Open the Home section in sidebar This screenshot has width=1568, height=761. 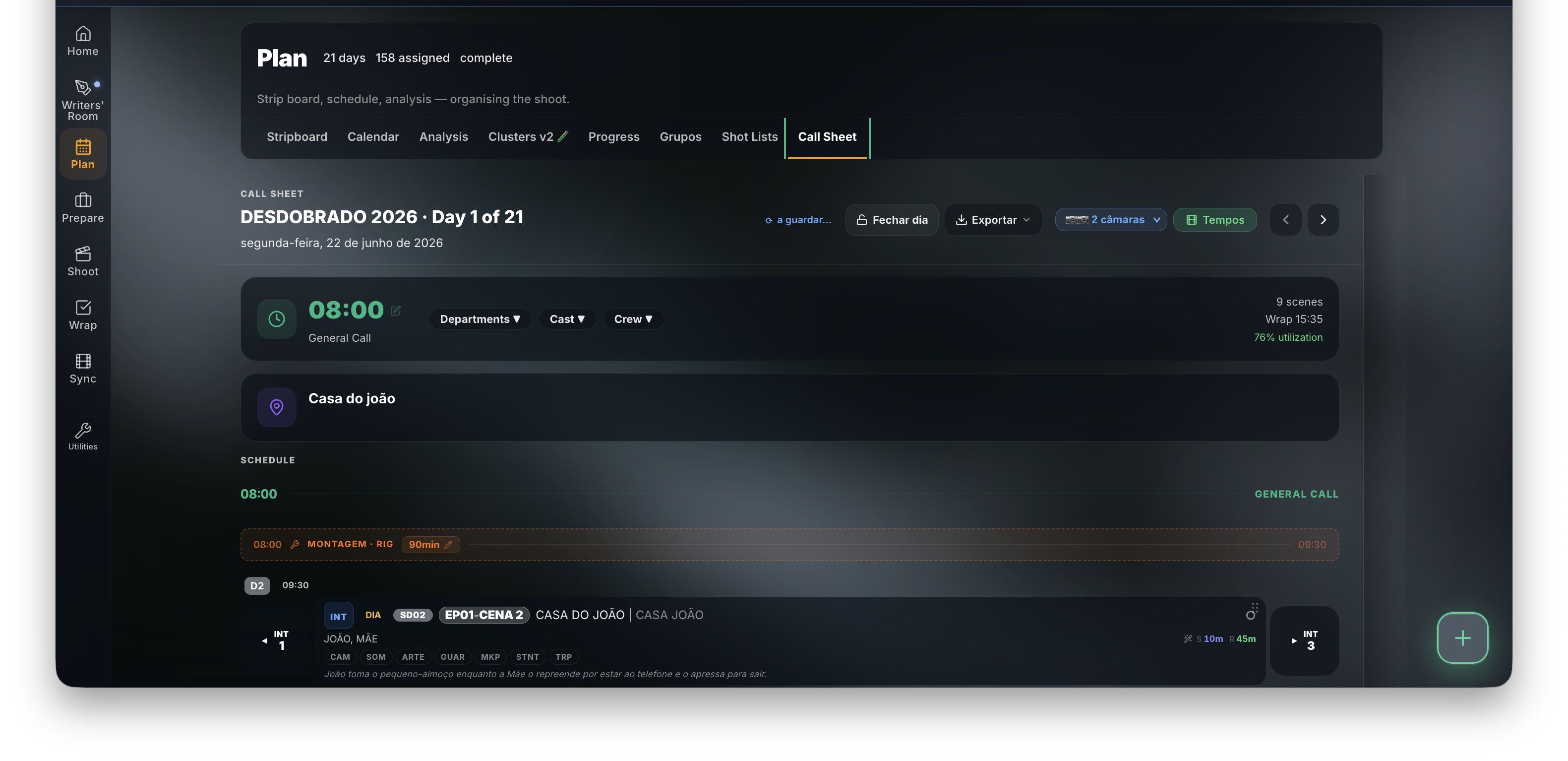(83, 41)
